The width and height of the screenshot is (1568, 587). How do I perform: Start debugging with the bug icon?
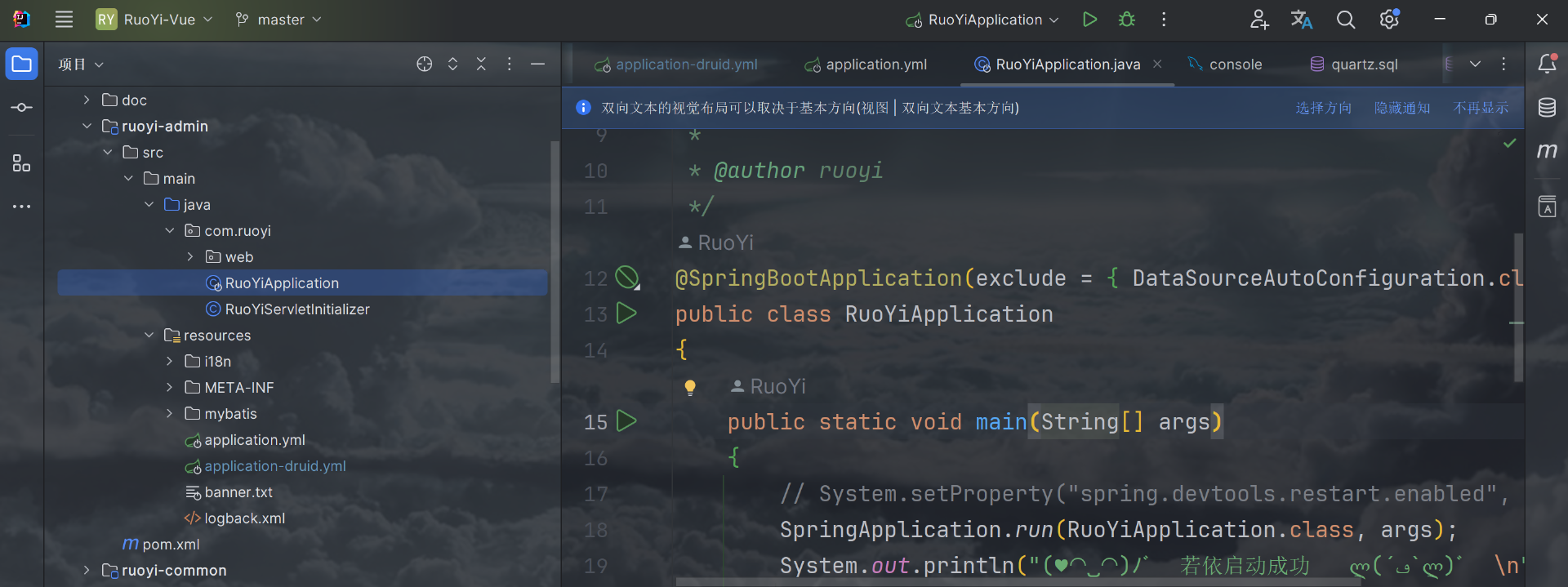tap(1127, 20)
